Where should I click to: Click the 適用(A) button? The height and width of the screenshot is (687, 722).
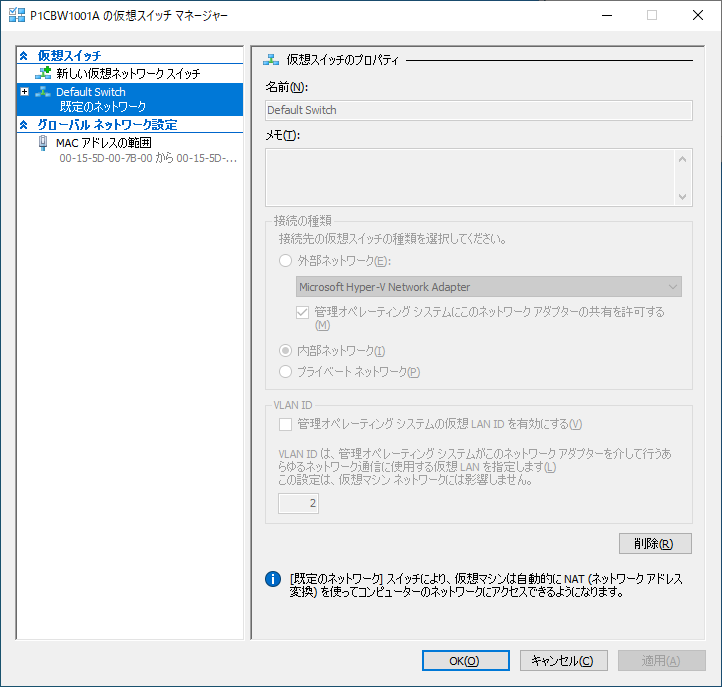pyautogui.click(x=662, y=661)
